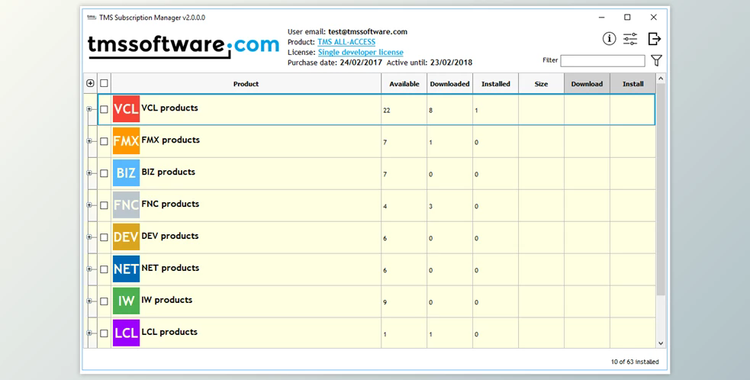The image size is (750, 380).
Task: Check the NET products checkbox
Action: click(x=104, y=269)
